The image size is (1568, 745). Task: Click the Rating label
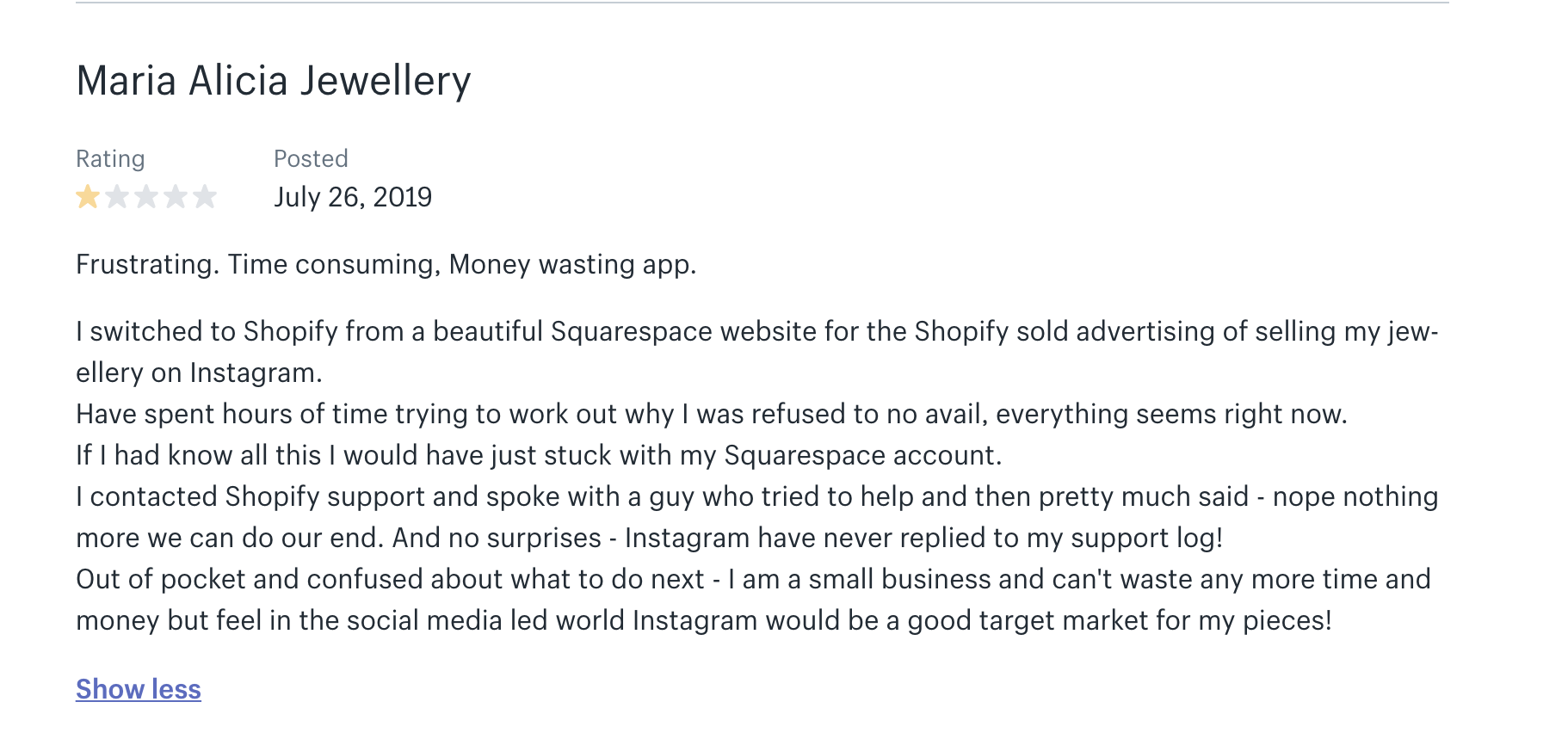(110, 159)
